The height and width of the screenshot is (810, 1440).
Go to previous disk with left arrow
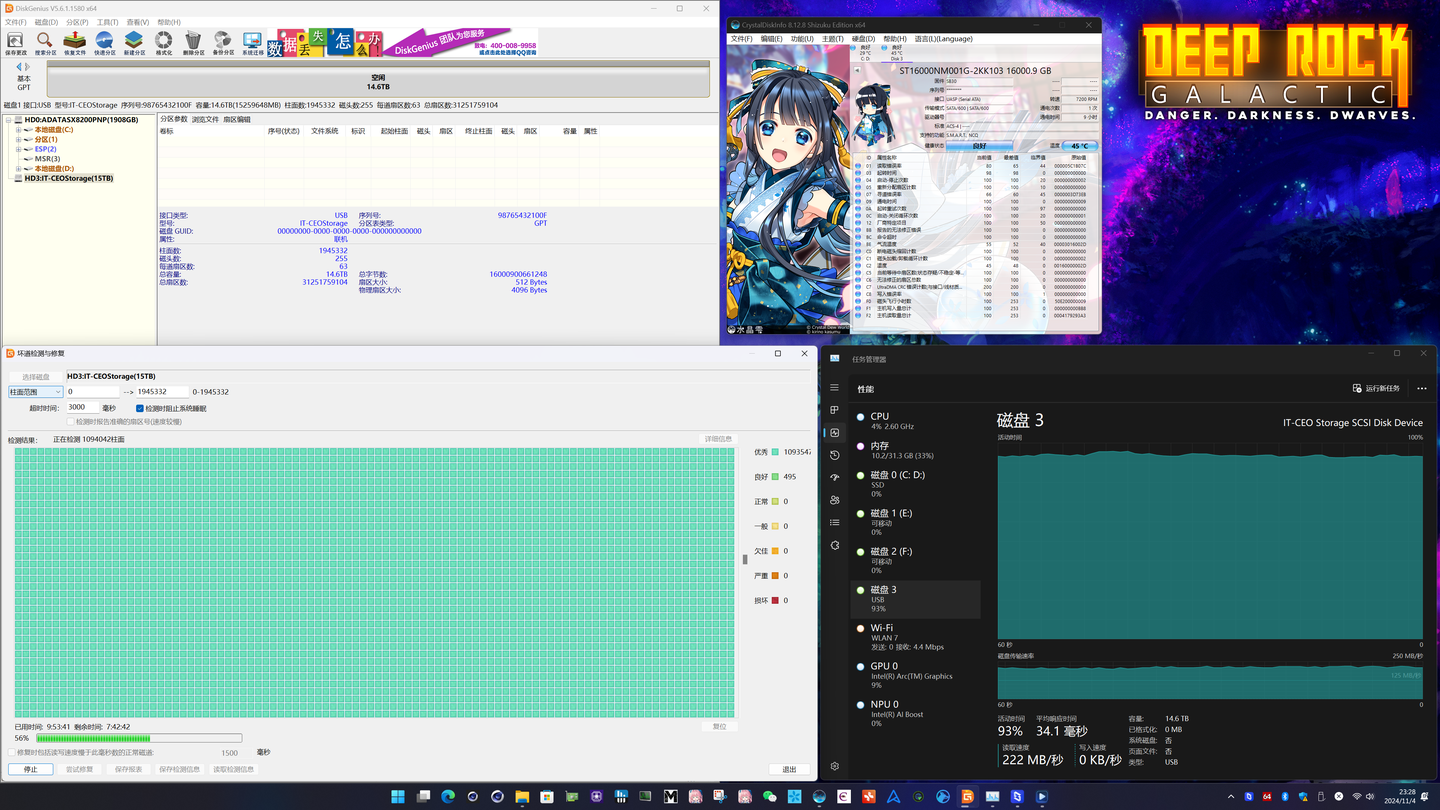point(19,67)
